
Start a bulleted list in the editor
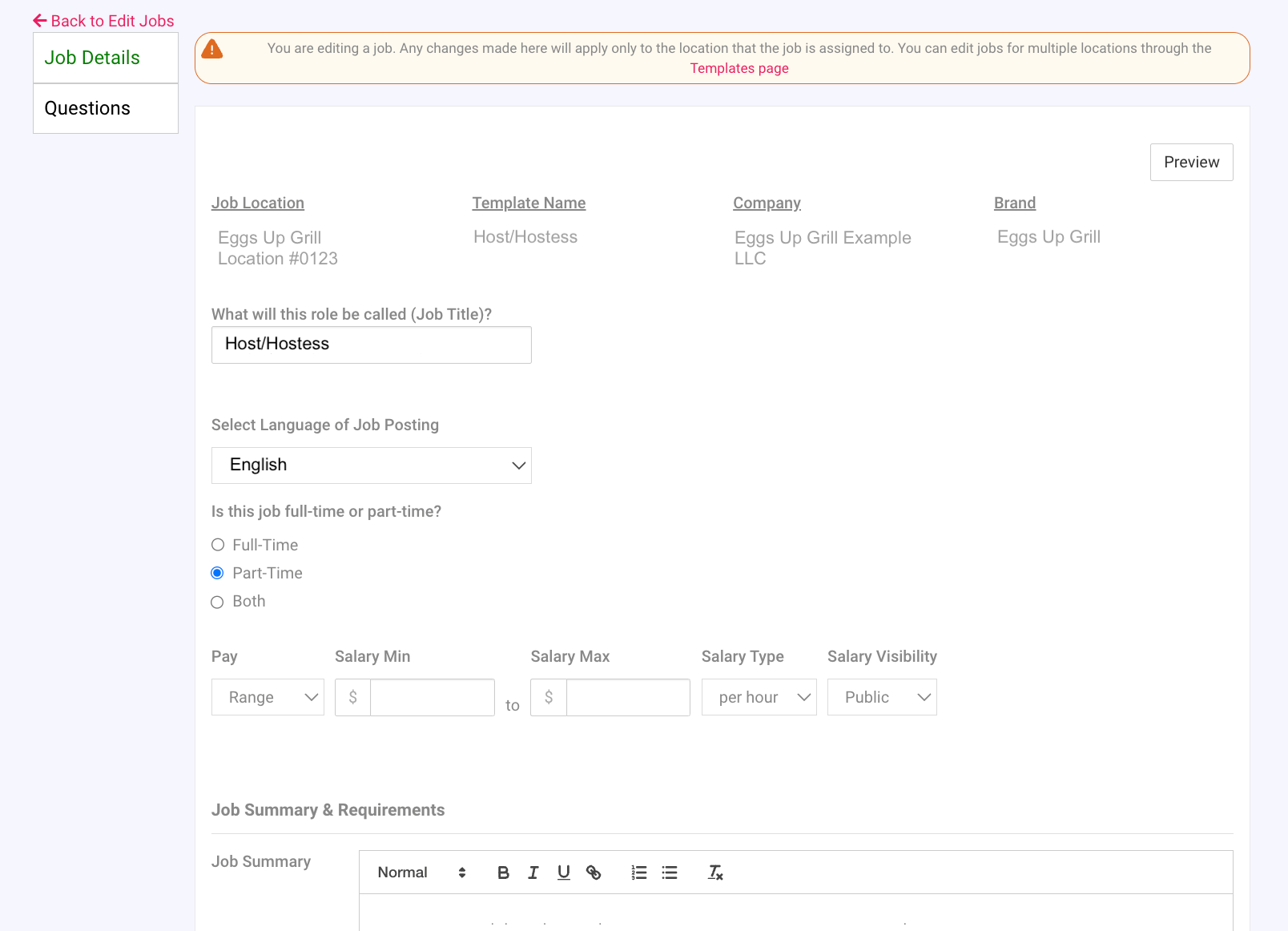[x=670, y=873]
